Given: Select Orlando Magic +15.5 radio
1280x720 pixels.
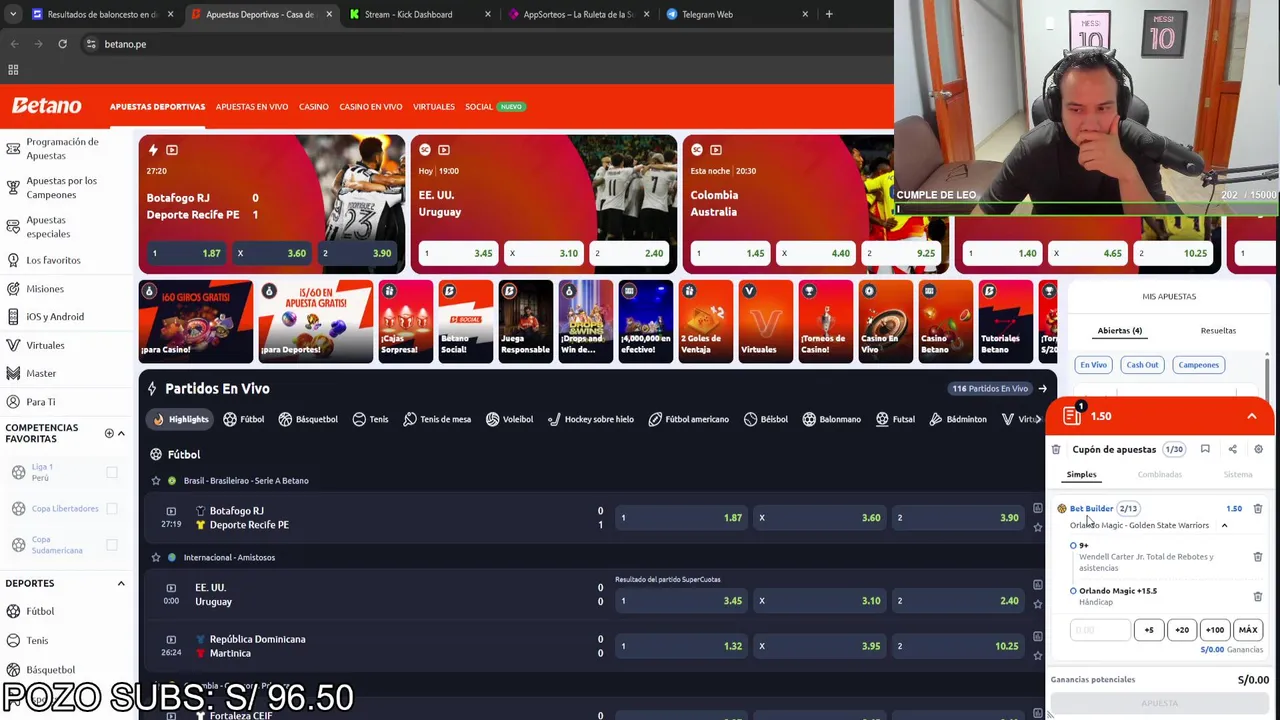Looking at the screenshot, I should [1074, 591].
